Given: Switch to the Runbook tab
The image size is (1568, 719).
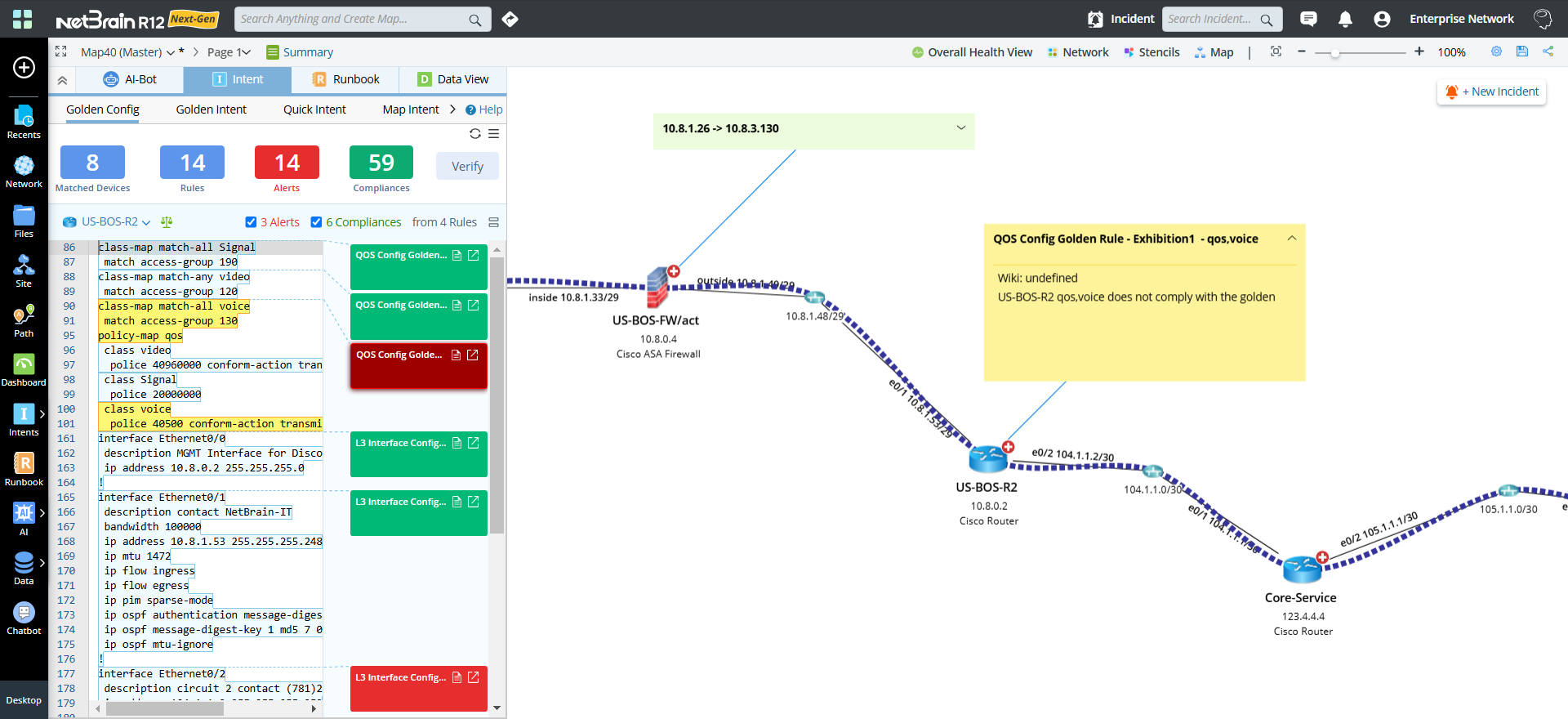Looking at the screenshot, I should (346, 79).
